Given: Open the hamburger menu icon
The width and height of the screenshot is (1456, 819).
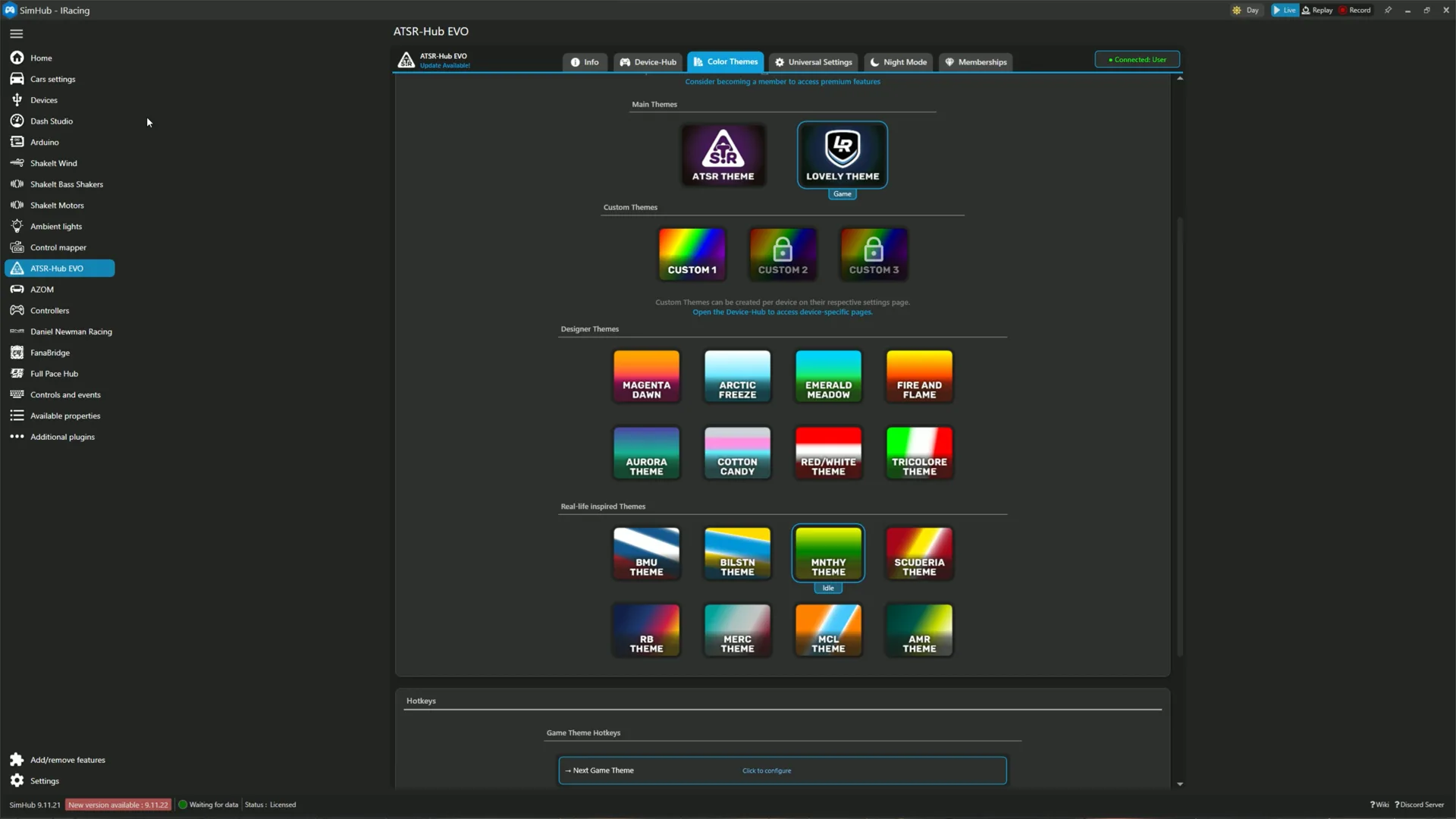Looking at the screenshot, I should pos(17,33).
